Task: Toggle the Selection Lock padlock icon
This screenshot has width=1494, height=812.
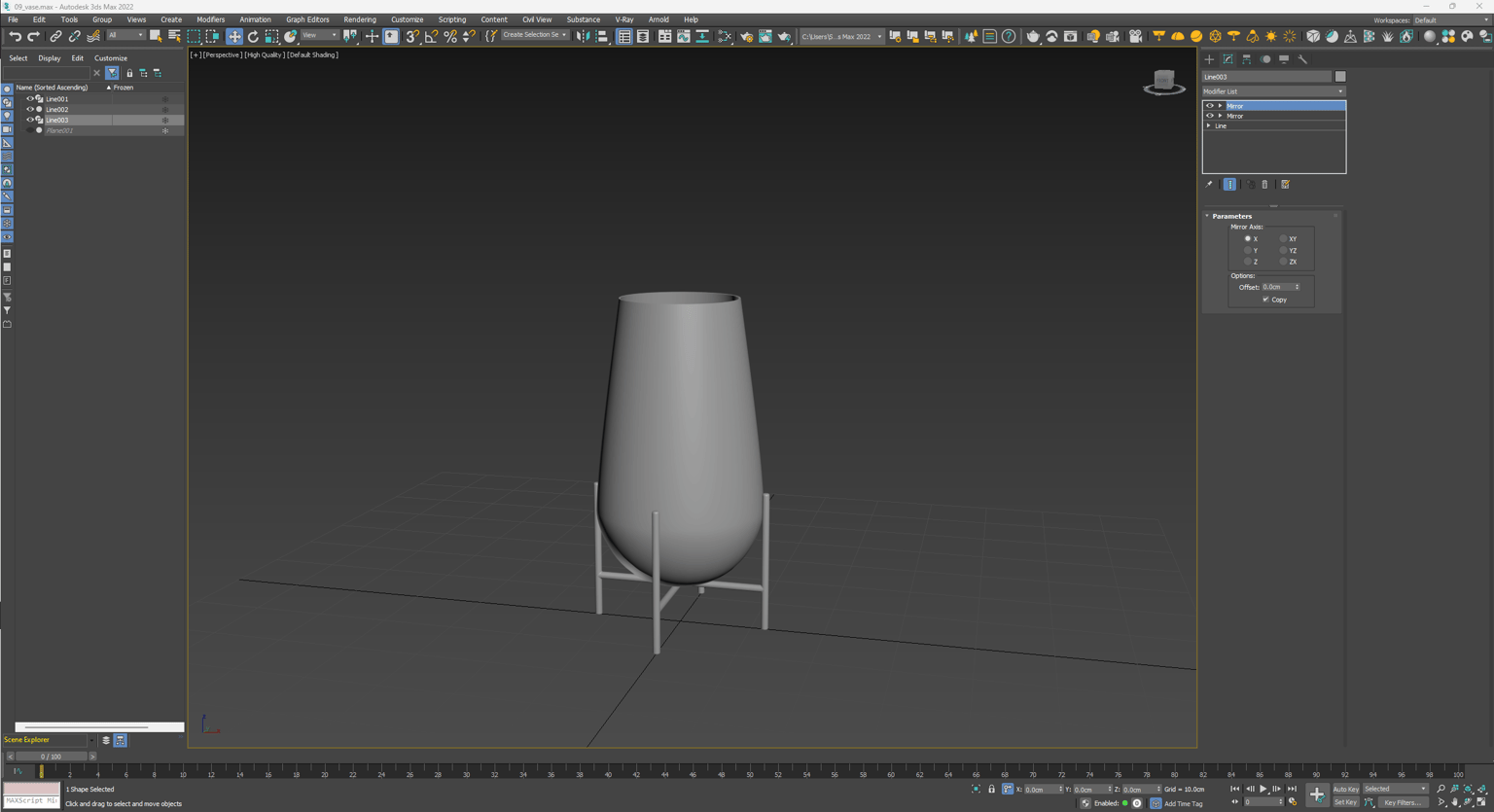Action: (x=991, y=790)
